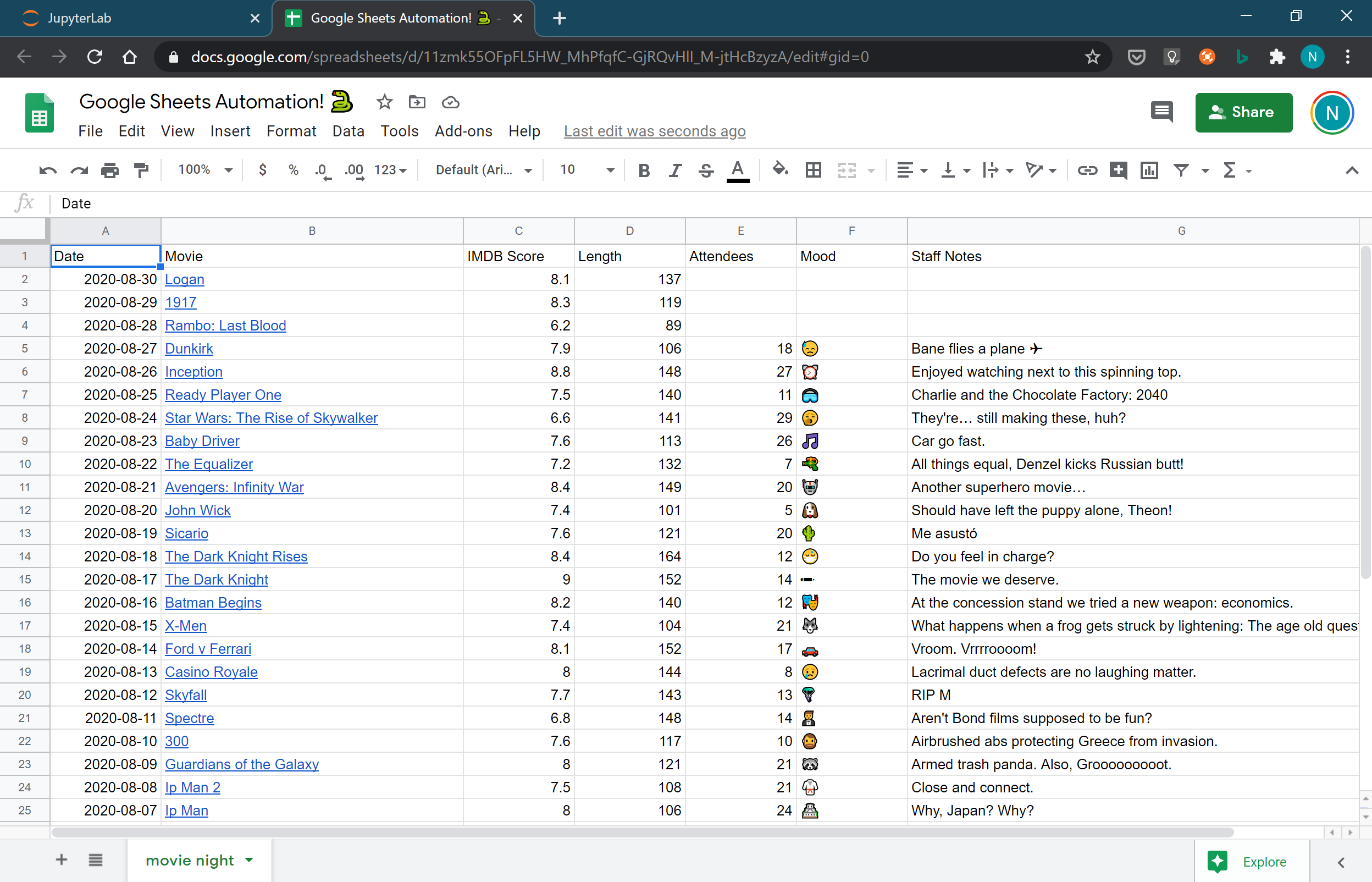Click the formula bar input
Image resolution: width=1372 pixels, height=882 pixels.
[x=687, y=203]
